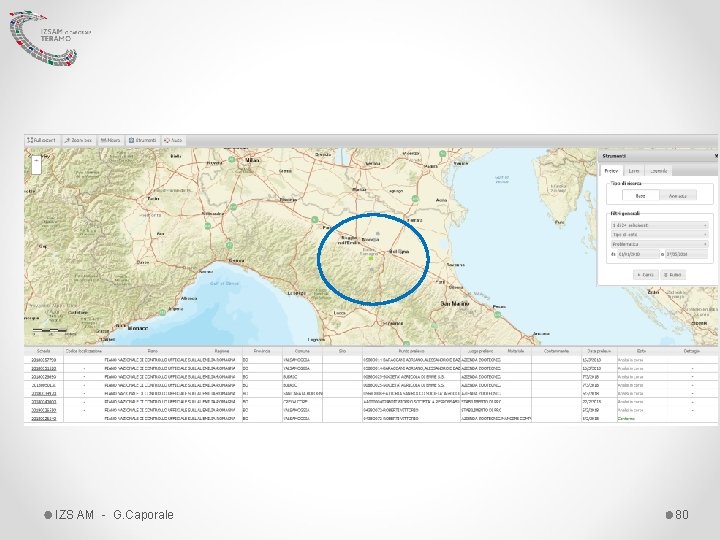Click the green square marker inside blue circle
720x540 pixels.
(x=371, y=259)
